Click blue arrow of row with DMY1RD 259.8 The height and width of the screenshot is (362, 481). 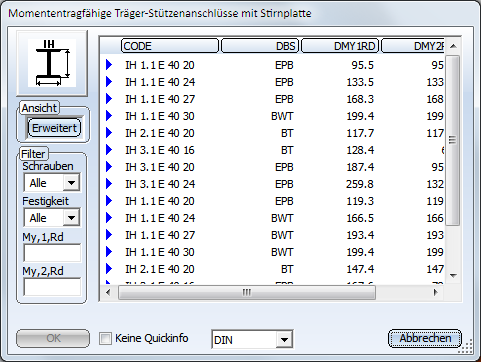tap(109, 184)
